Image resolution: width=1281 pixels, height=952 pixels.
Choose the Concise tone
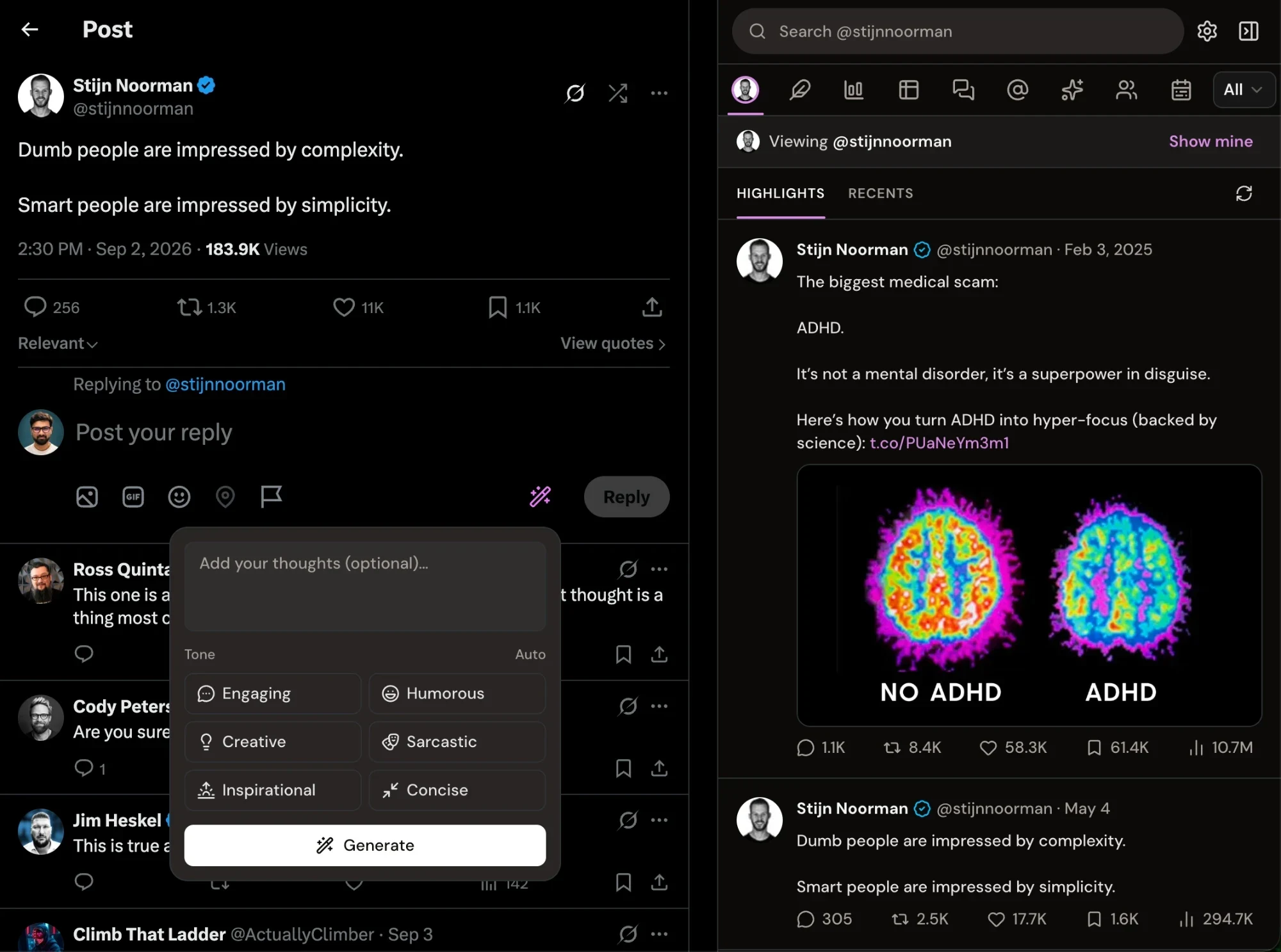(457, 790)
